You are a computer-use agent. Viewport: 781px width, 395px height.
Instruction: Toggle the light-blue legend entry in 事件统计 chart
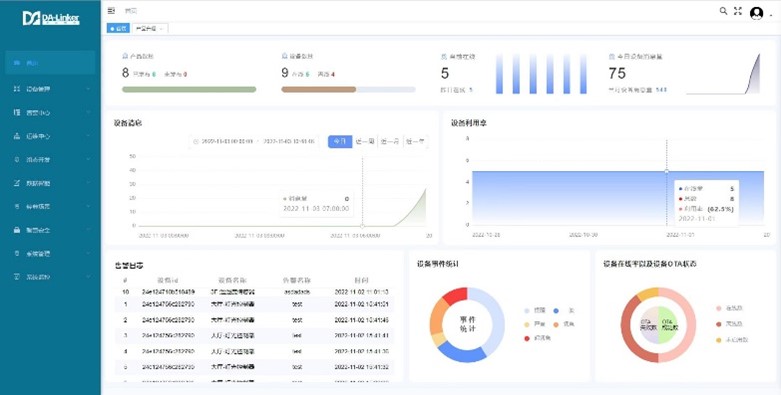pyautogui.click(x=535, y=311)
